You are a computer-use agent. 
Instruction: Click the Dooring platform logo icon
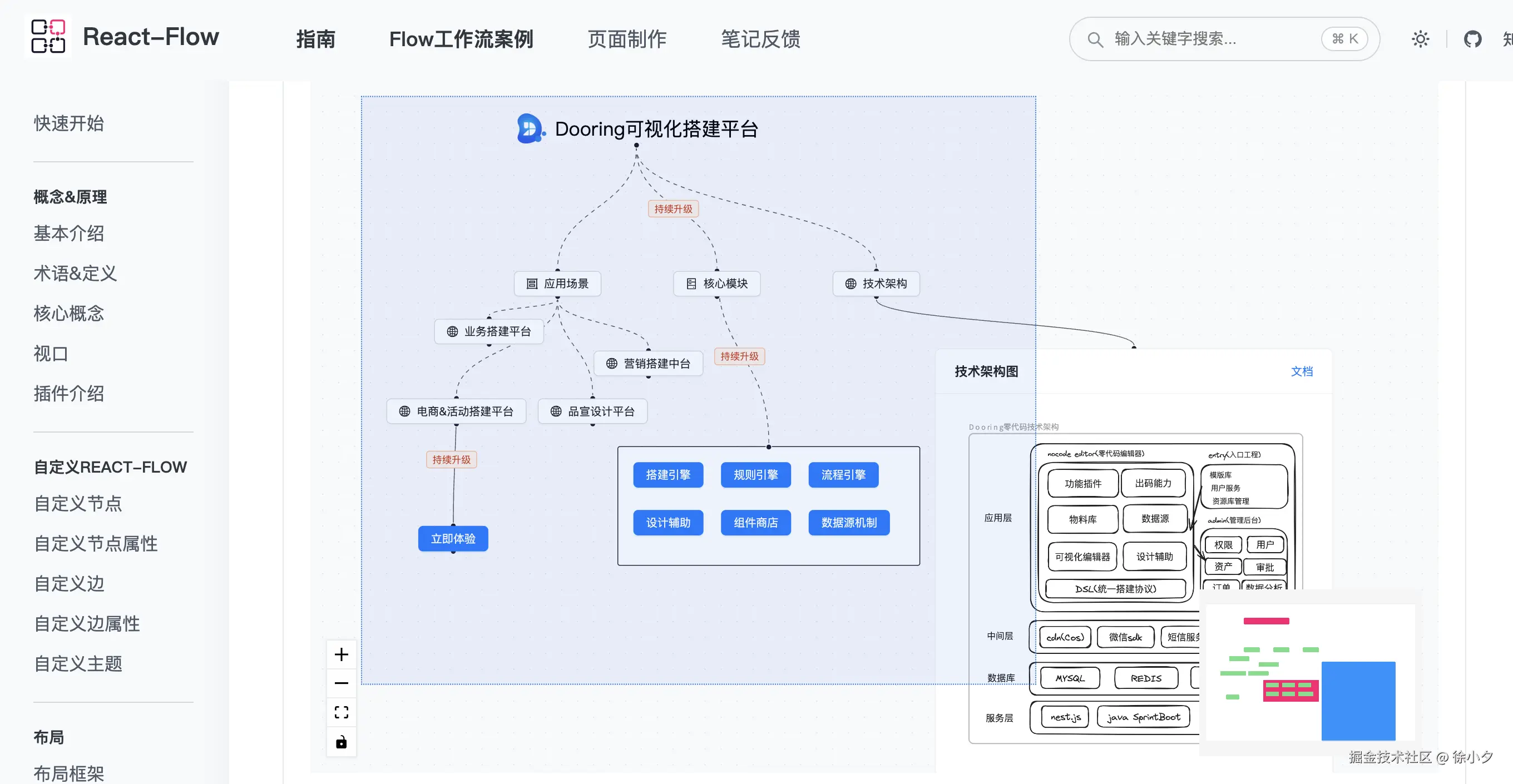click(530, 128)
